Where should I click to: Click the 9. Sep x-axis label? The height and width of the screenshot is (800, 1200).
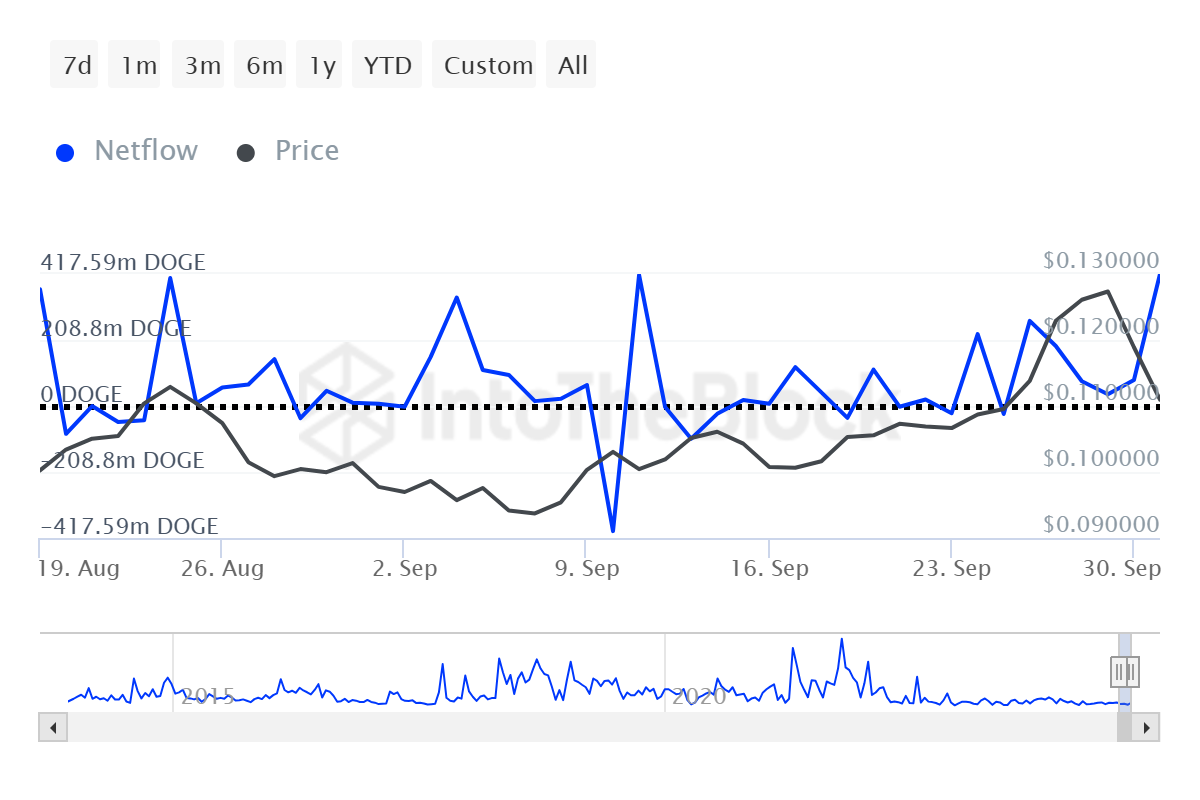pyautogui.click(x=585, y=569)
